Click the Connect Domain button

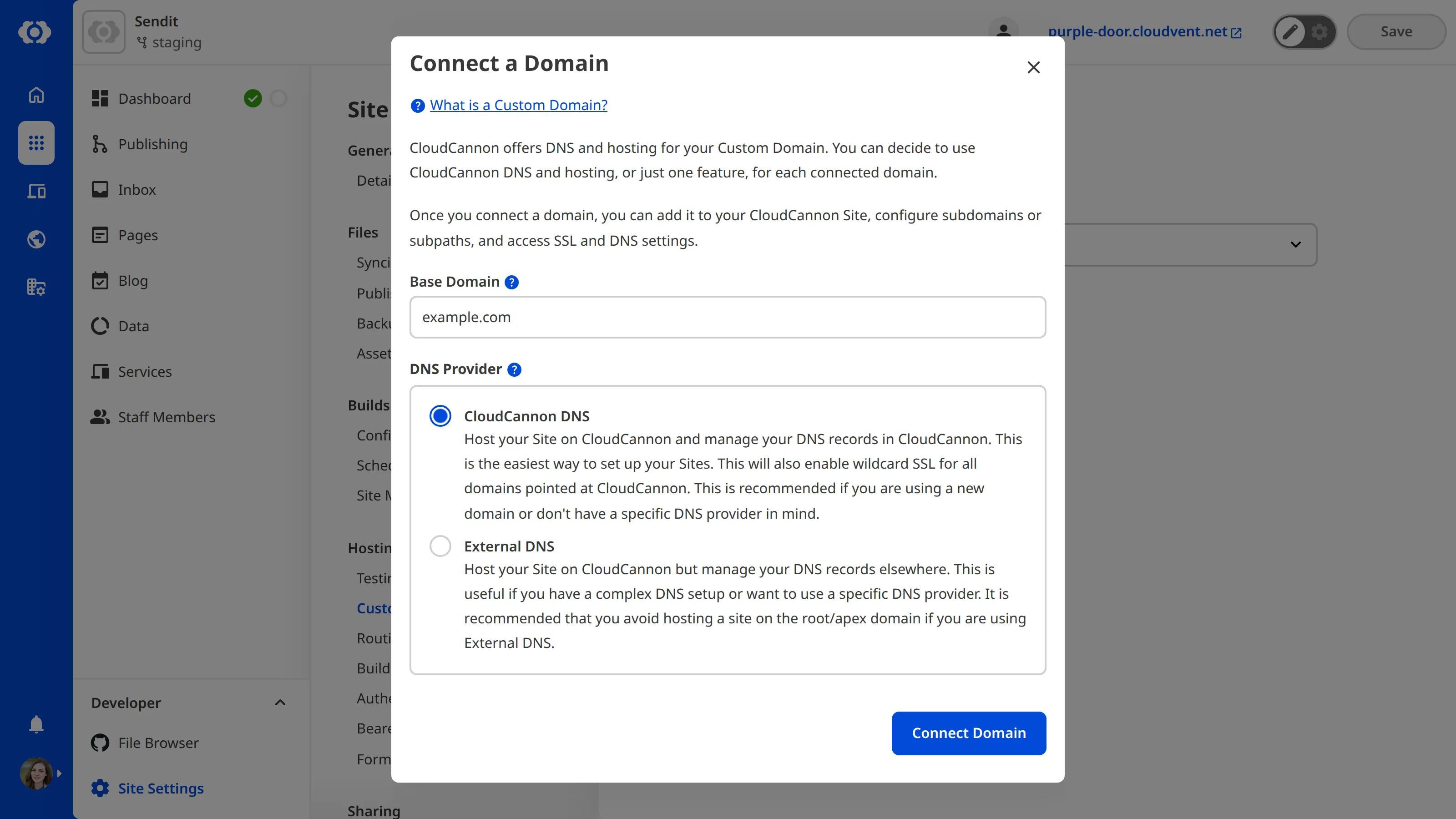coord(968,733)
